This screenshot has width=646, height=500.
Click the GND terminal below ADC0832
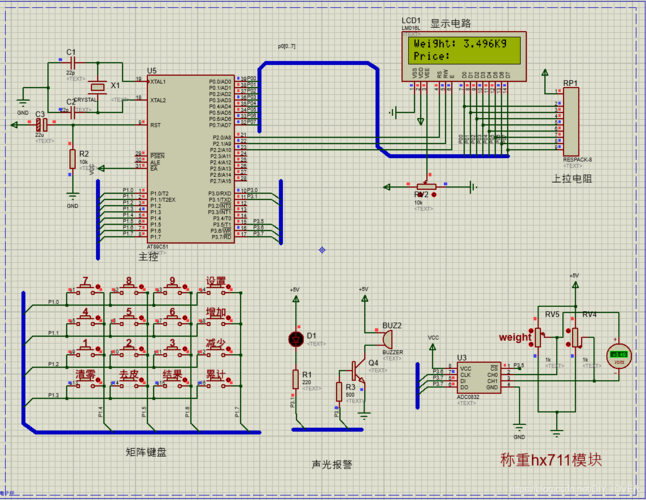coord(519,428)
